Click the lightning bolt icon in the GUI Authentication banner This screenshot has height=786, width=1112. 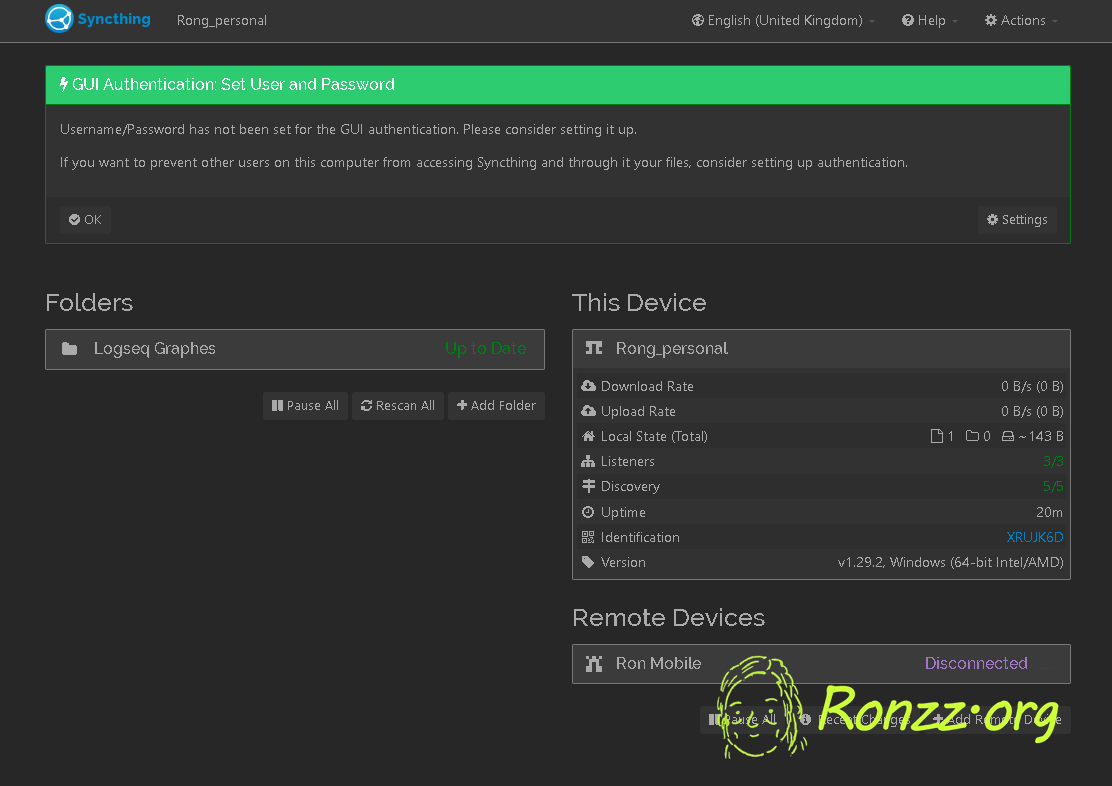[x=64, y=84]
